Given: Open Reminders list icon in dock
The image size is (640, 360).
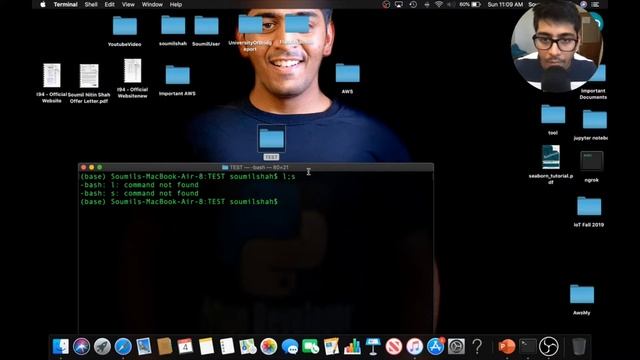Looking at the screenshot, I should tap(227, 347).
